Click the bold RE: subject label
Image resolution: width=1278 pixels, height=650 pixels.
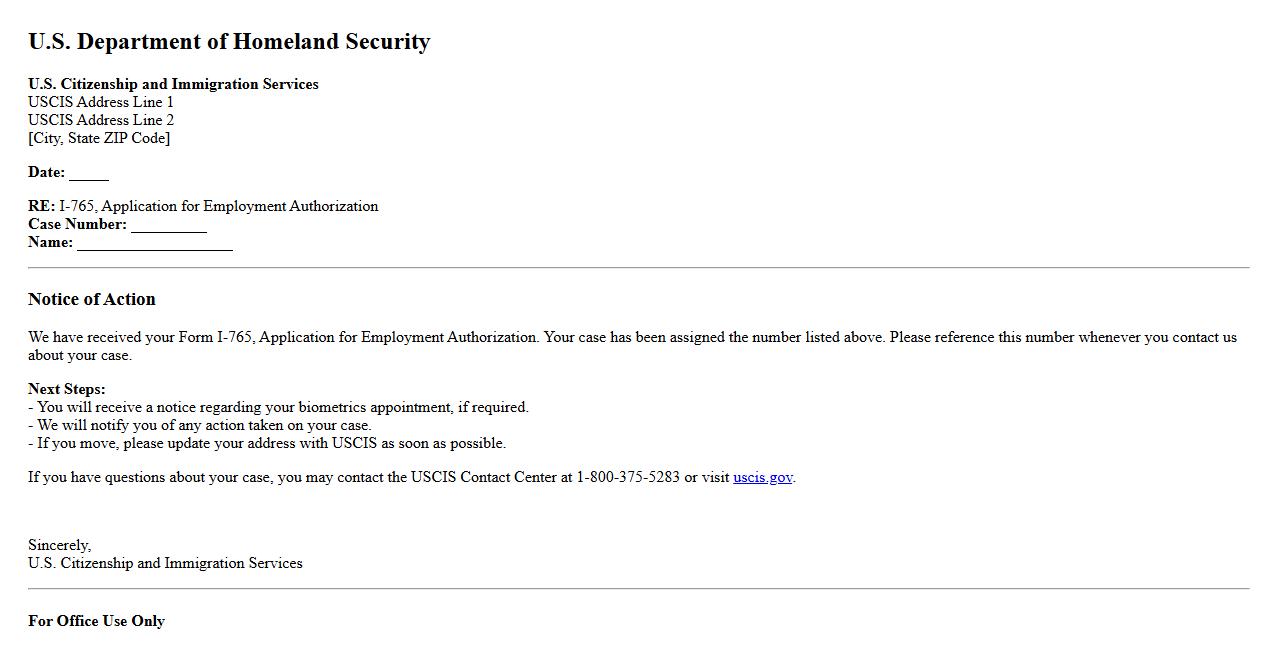[x=41, y=206]
